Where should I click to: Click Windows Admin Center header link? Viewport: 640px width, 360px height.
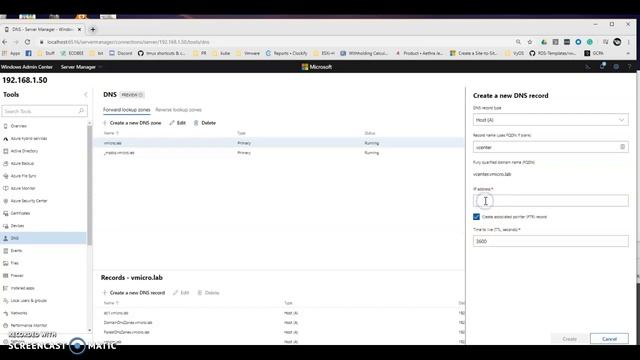27,67
